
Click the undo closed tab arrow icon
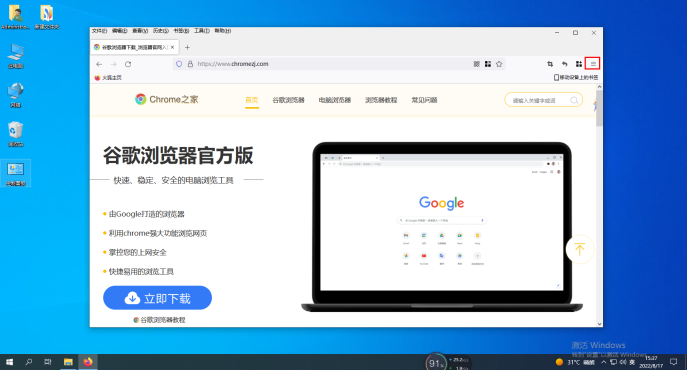pos(565,64)
